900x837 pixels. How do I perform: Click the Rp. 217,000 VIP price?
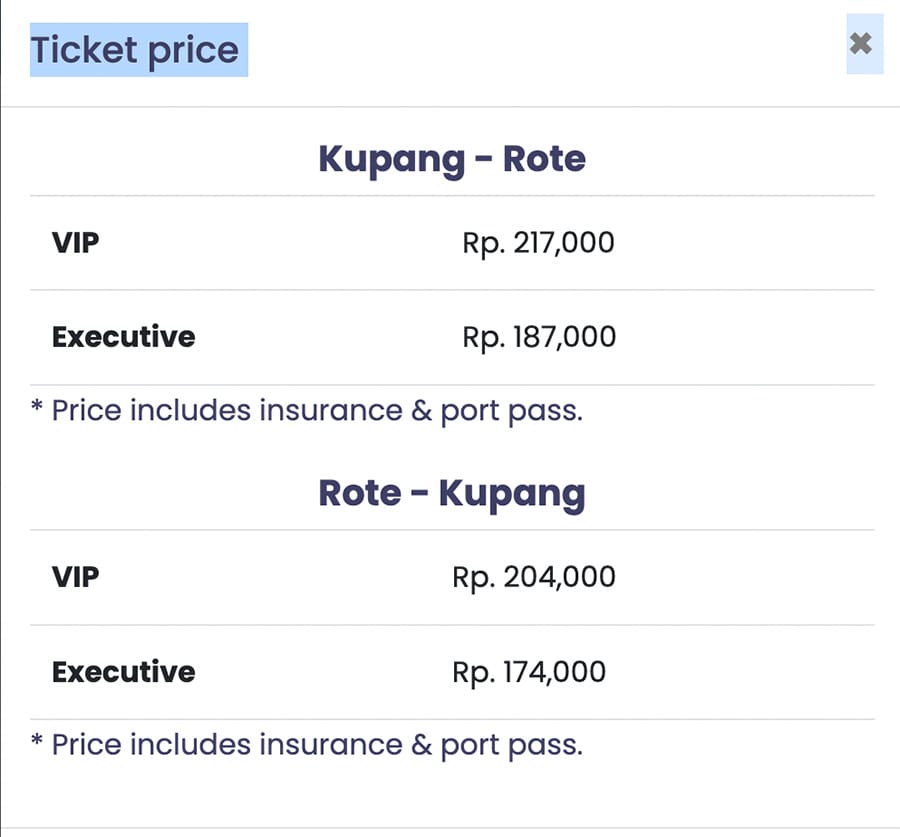click(538, 243)
